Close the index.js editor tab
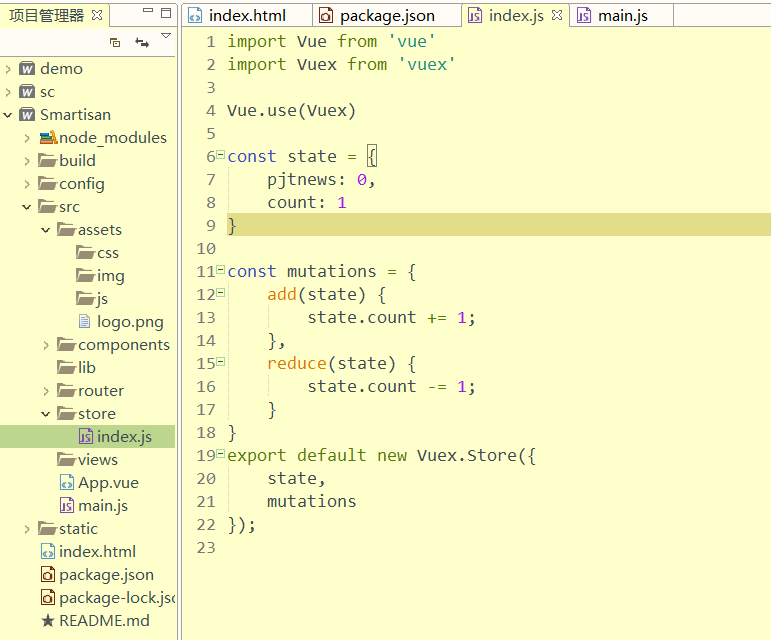771x640 pixels. coord(557,15)
